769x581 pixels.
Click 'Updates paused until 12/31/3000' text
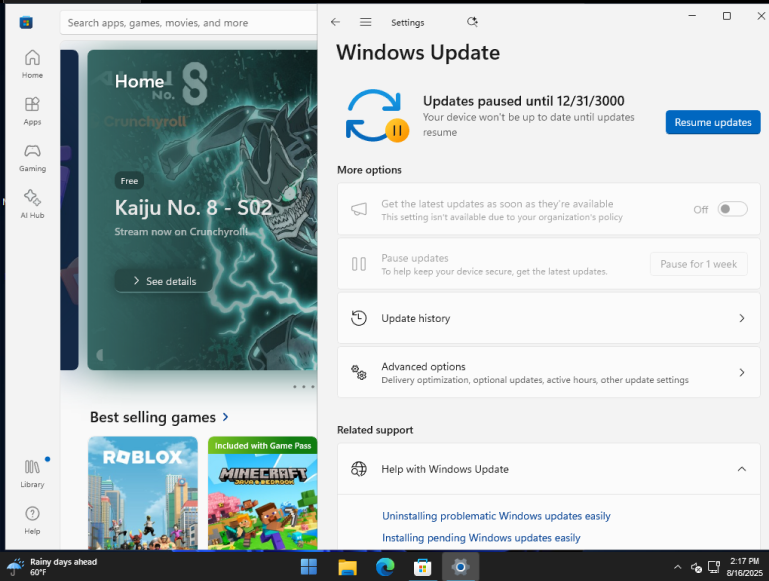(523, 101)
